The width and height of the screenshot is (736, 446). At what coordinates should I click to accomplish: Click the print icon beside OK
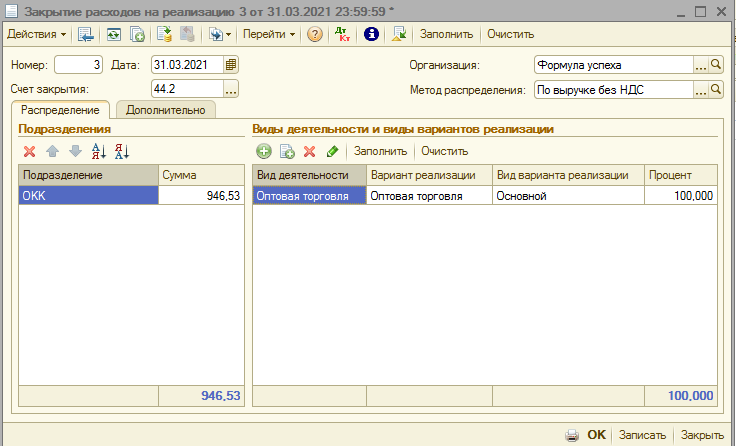[x=572, y=435]
